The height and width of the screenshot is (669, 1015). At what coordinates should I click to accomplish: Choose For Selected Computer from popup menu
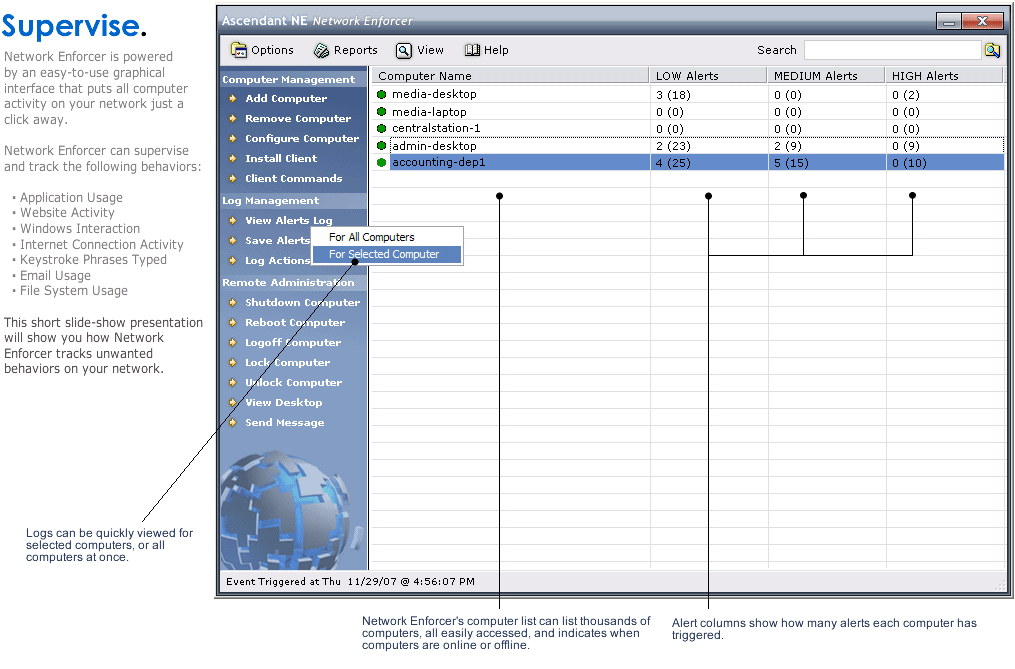pos(384,254)
